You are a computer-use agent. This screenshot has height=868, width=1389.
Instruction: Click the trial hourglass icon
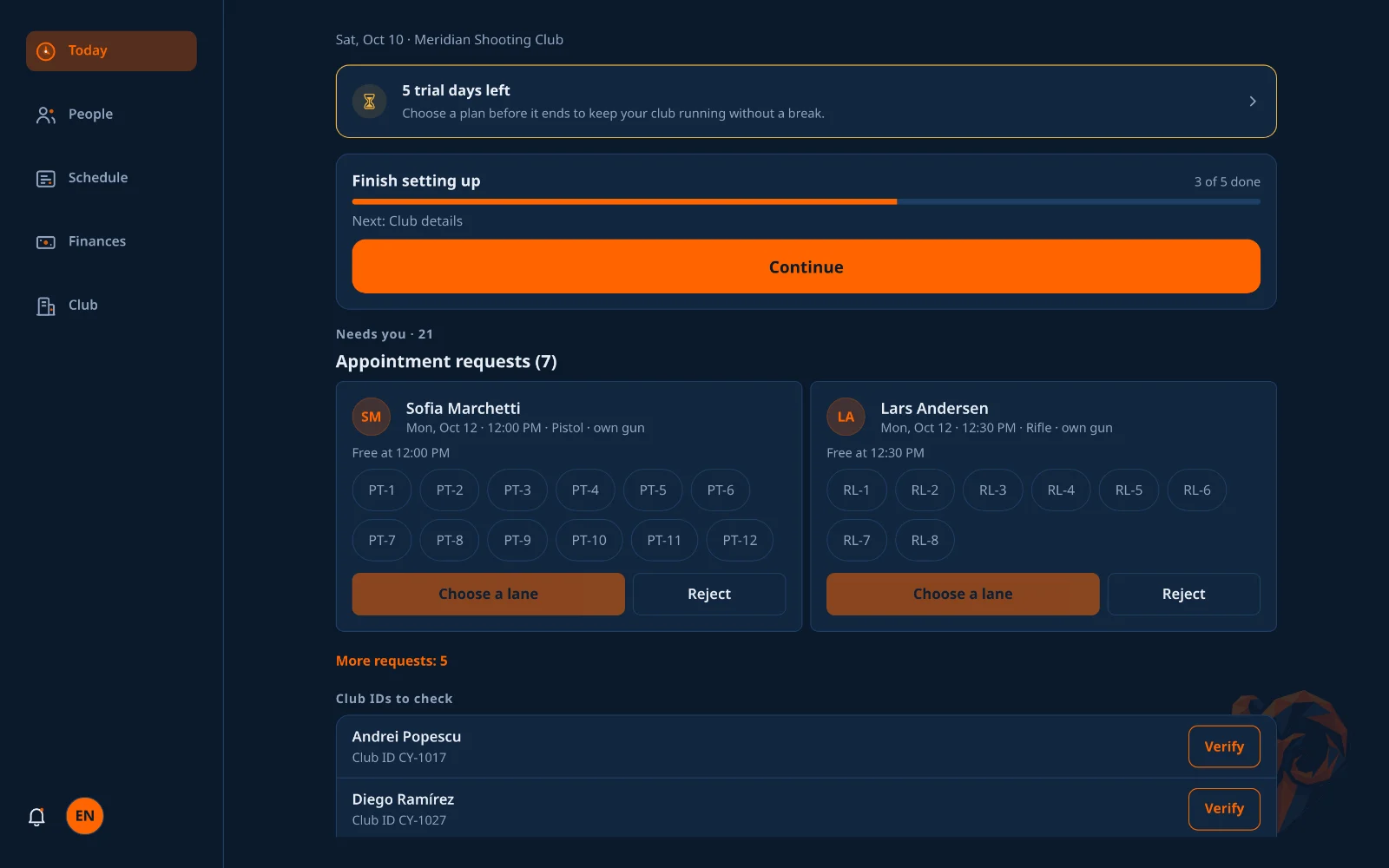[369, 102]
